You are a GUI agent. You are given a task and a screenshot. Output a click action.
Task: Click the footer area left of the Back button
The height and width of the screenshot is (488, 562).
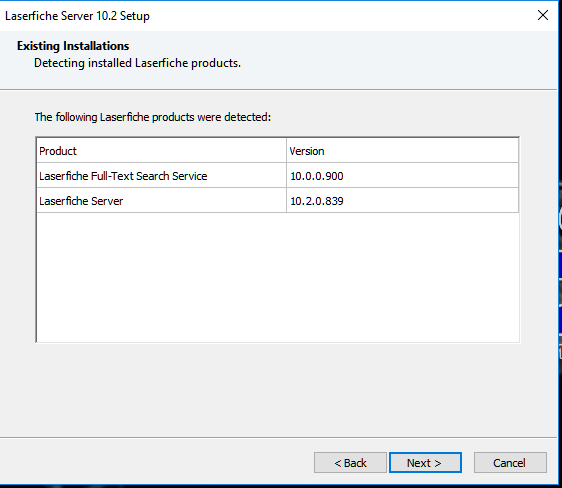(156, 462)
